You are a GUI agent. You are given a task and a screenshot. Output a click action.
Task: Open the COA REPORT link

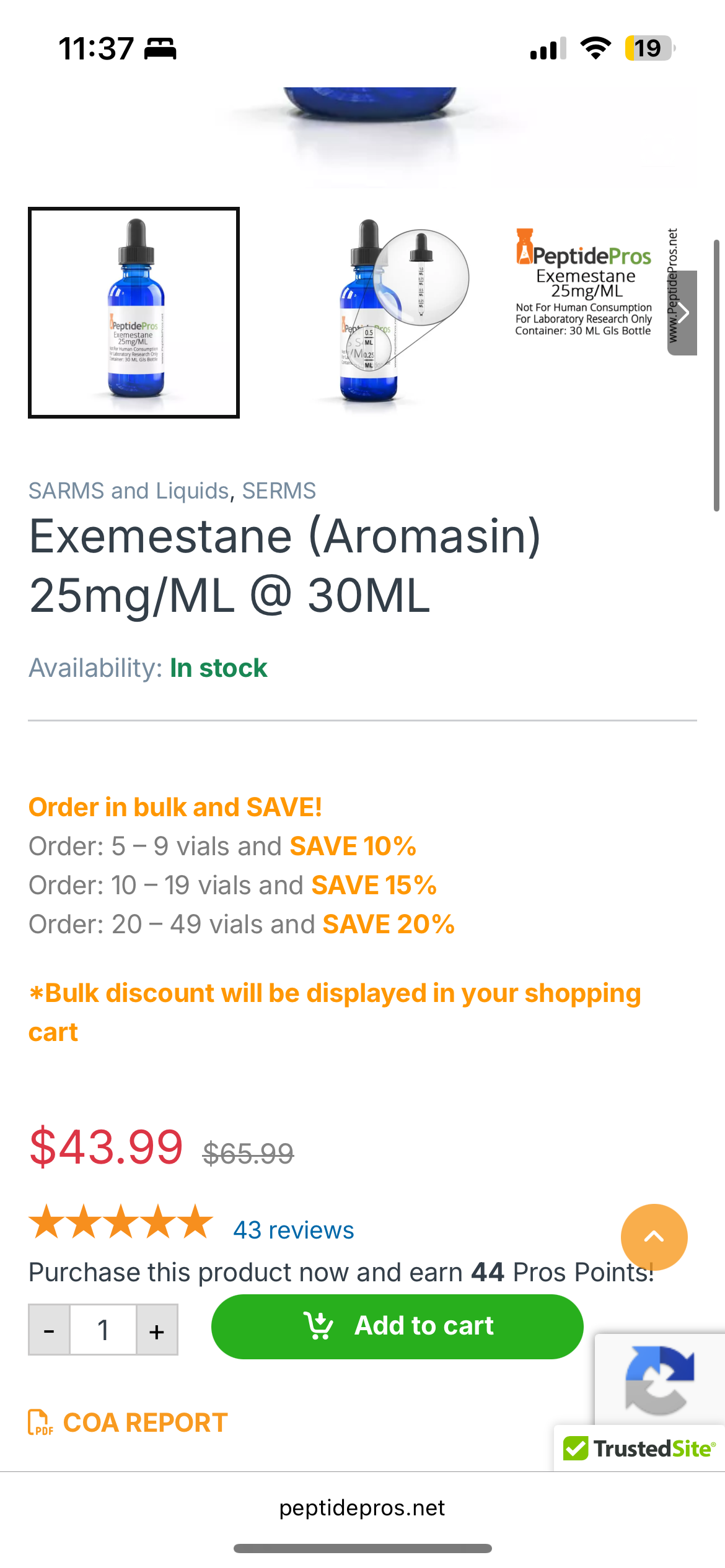[x=145, y=1422]
